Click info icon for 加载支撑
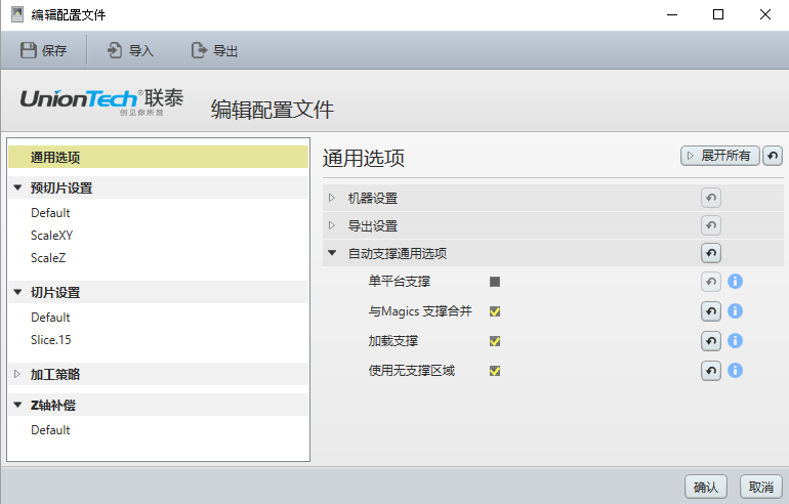Screen dimensions: 789x504 pyautogui.click(x=735, y=341)
